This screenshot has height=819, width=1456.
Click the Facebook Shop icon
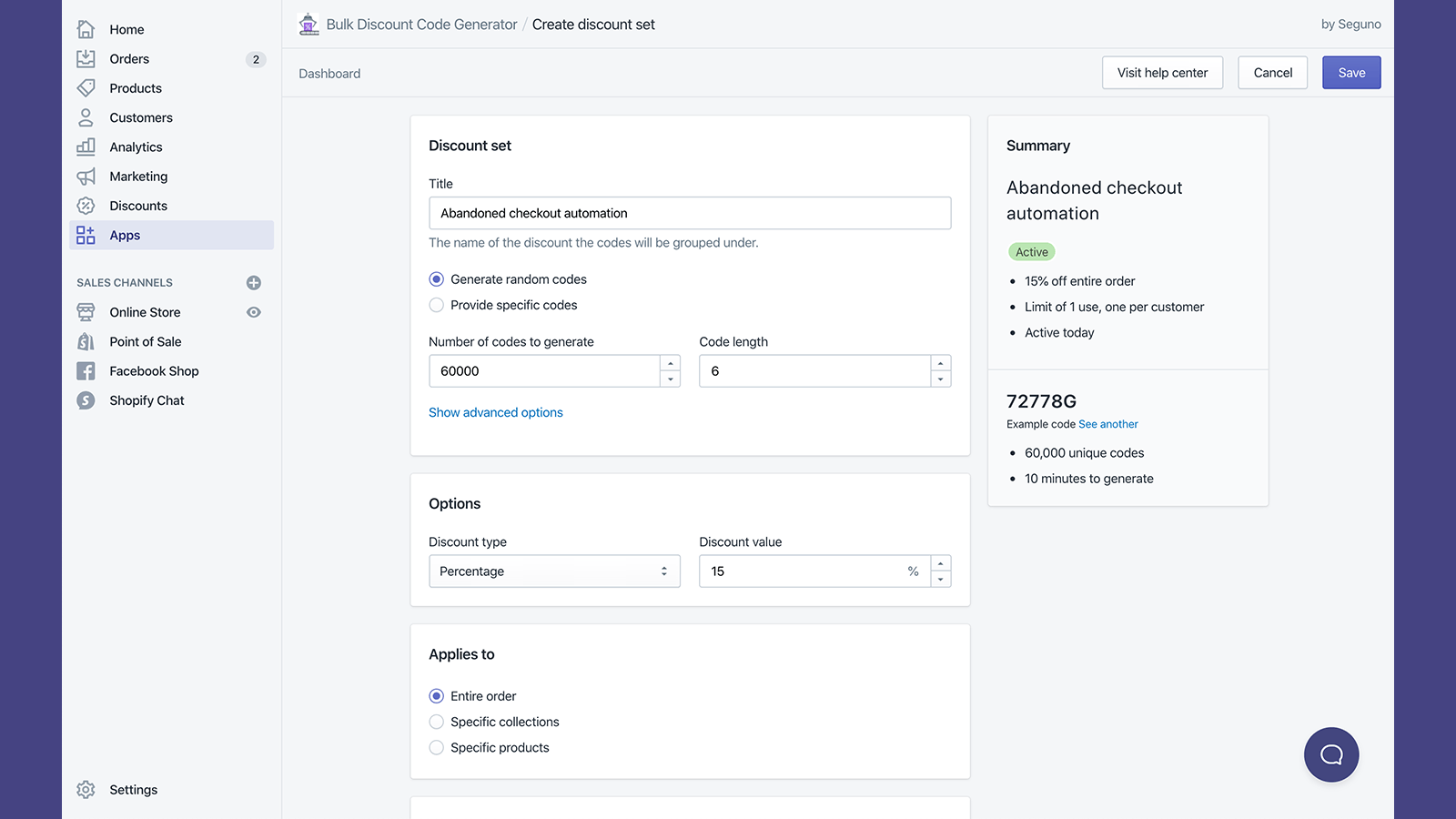(x=86, y=371)
